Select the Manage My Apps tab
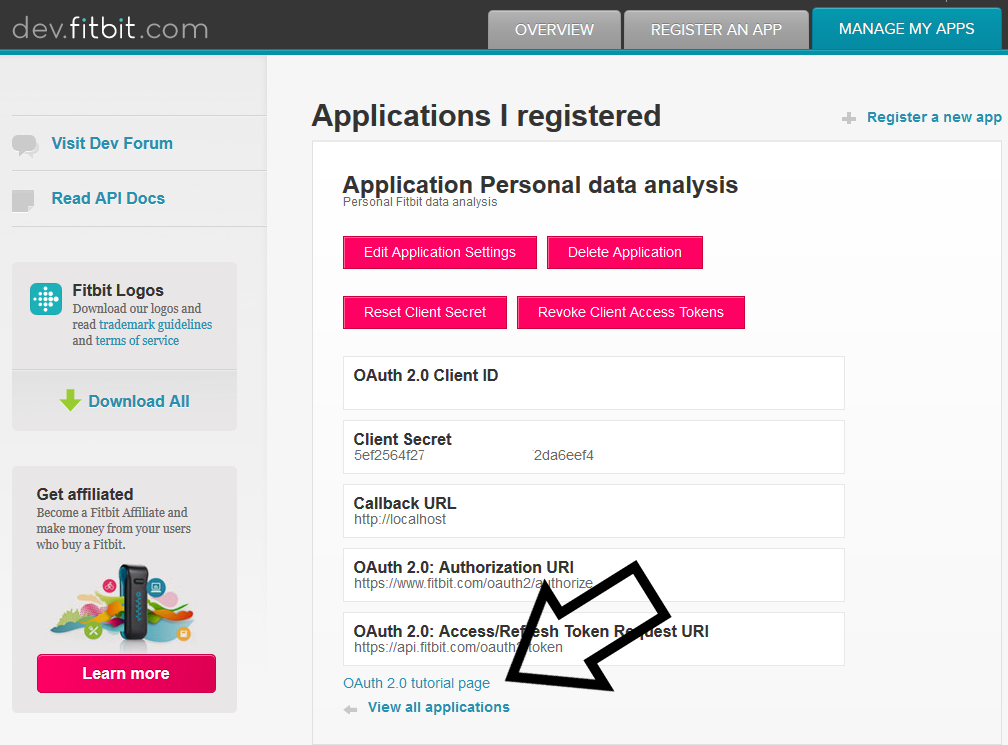This screenshot has width=1008, height=745. (x=906, y=28)
